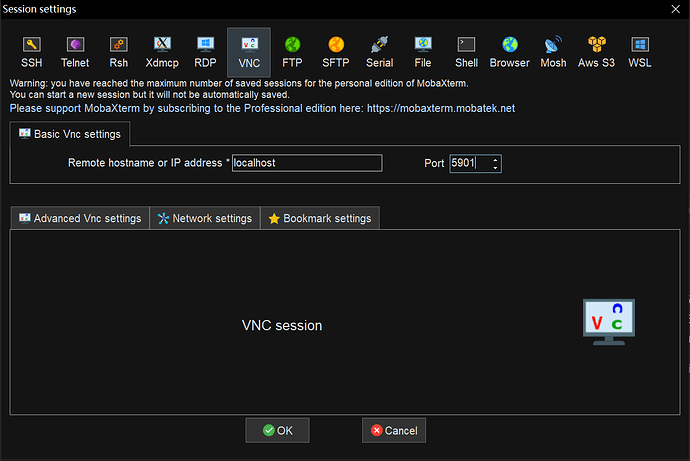Viewport: 690px width, 461px height.
Task: Select the Xdmcp session type
Action: pos(162,52)
